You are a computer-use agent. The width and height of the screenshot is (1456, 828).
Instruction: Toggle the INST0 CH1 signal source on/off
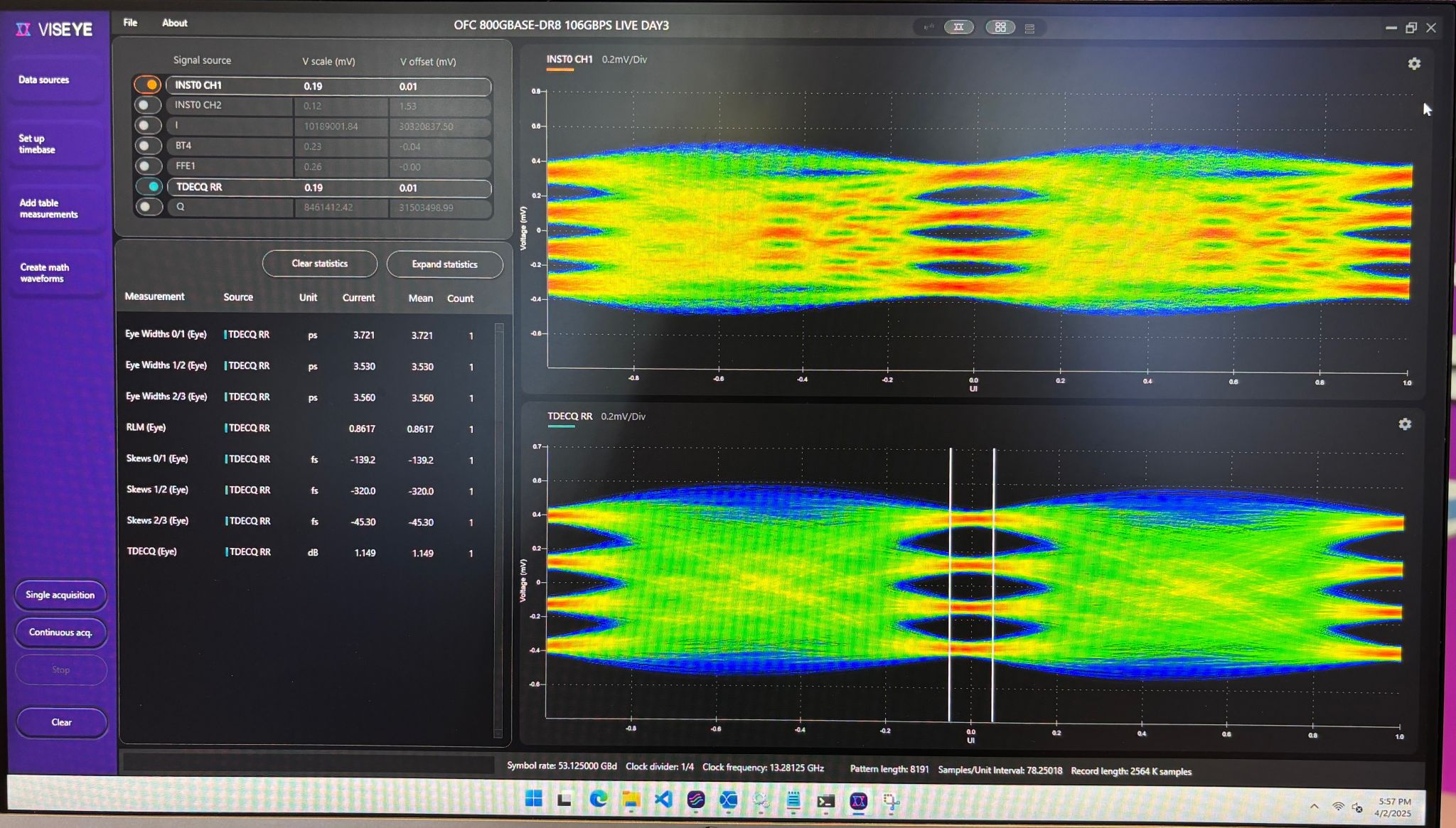[148, 85]
